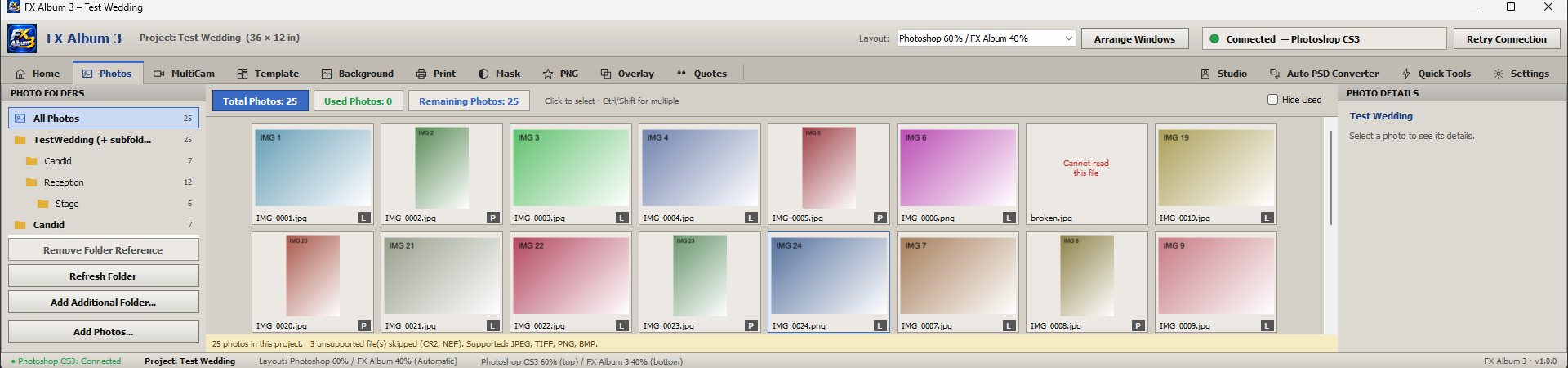Select the Mask tab
The image size is (1568, 368).
tap(499, 74)
